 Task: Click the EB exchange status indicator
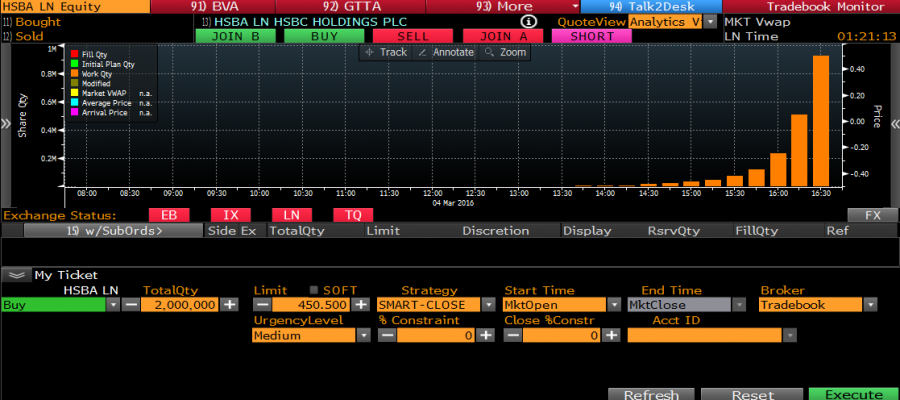click(169, 215)
